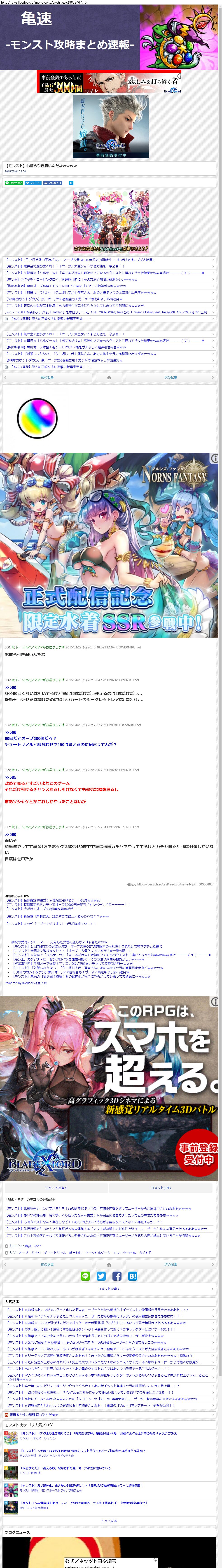The height and width of the screenshot is (1568, 222).
Task: Share via the large Facebook icon
Action: click(117, 1277)
